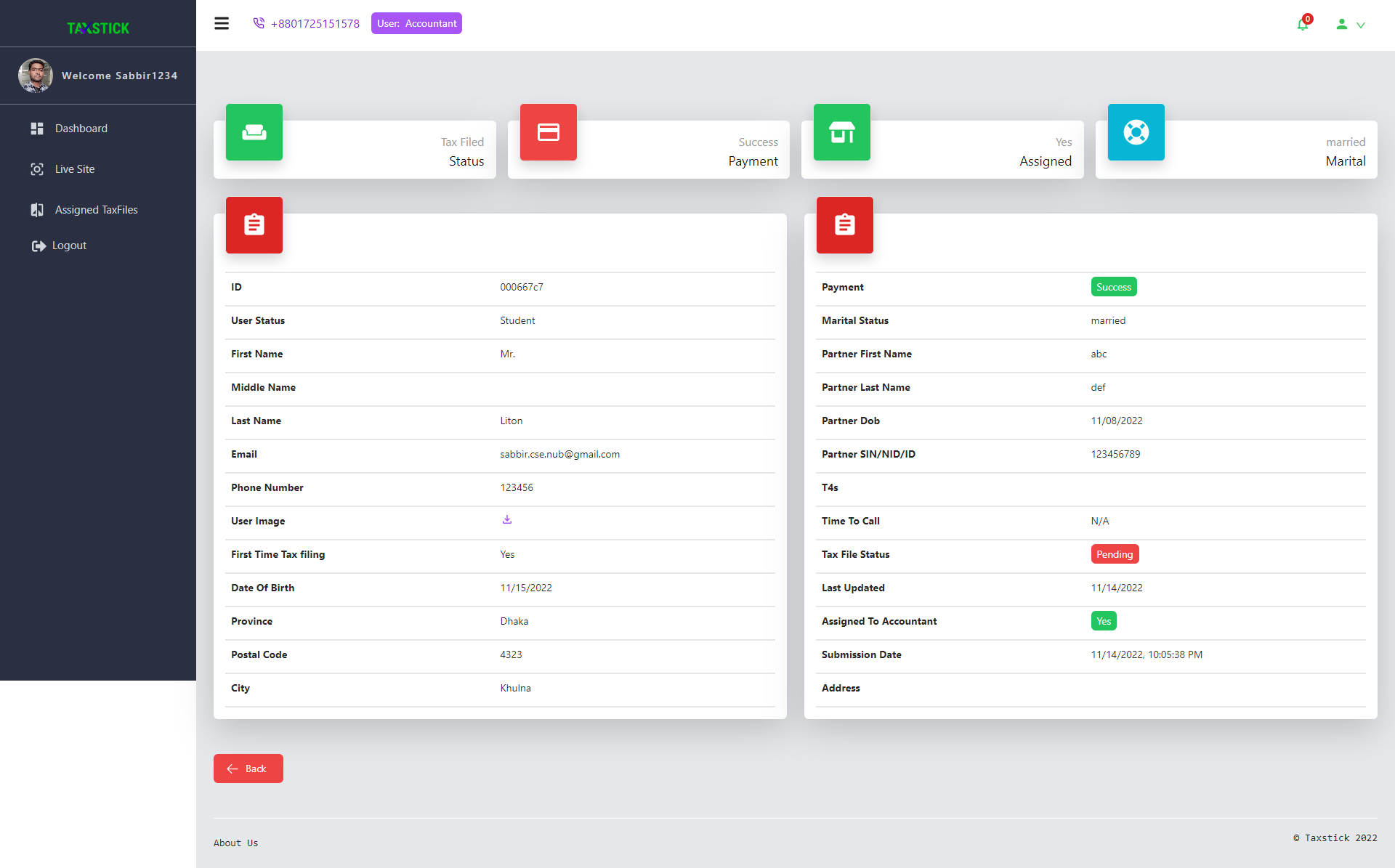Image resolution: width=1395 pixels, height=868 pixels.
Task: Open Dashboard from sidebar
Action: [x=81, y=129]
